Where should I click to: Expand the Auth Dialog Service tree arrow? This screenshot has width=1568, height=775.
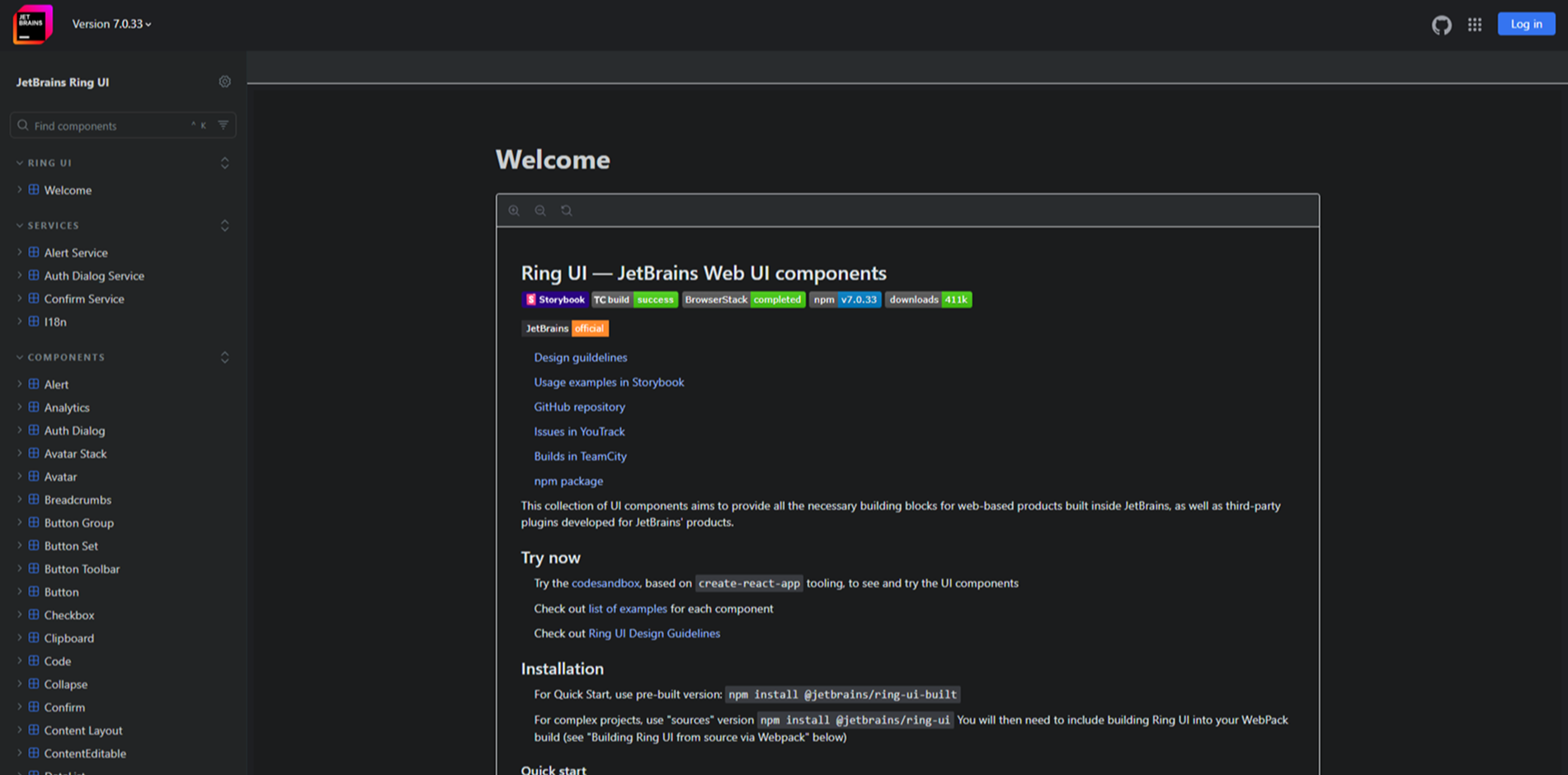tap(20, 275)
